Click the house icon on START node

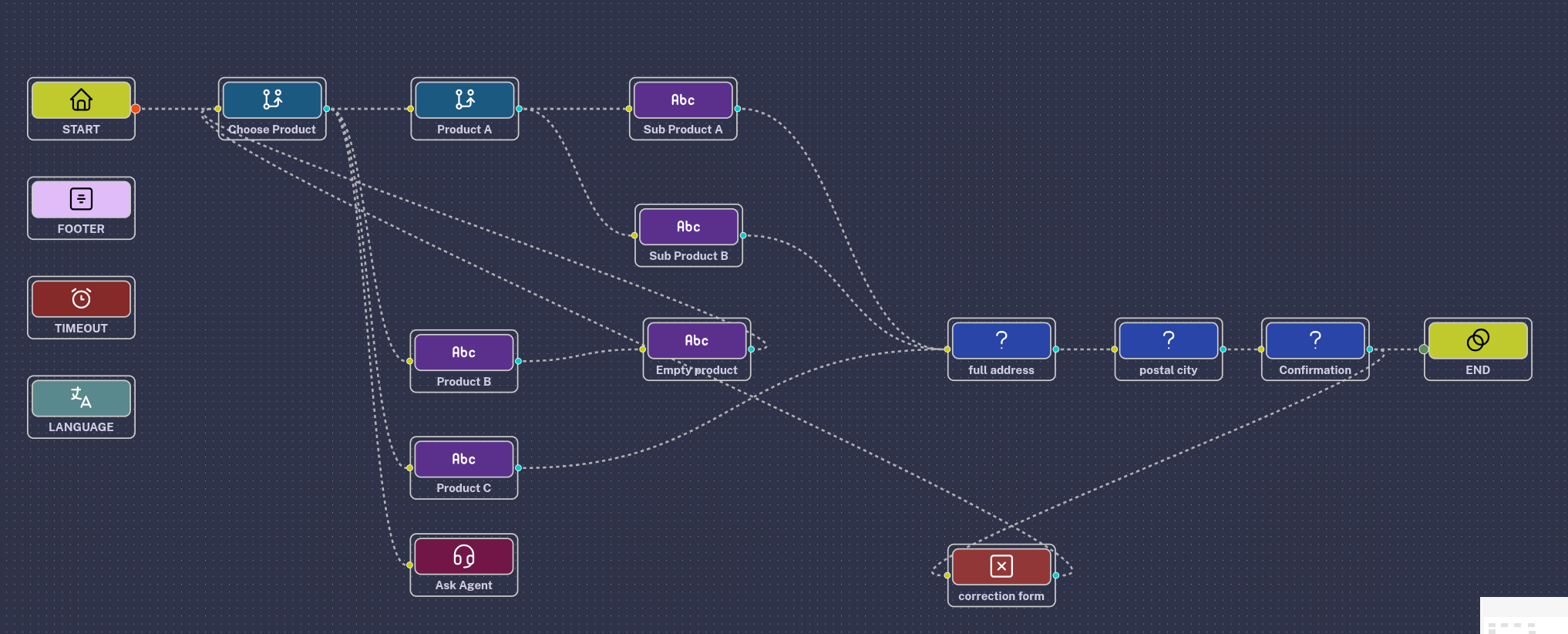click(81, 99)
